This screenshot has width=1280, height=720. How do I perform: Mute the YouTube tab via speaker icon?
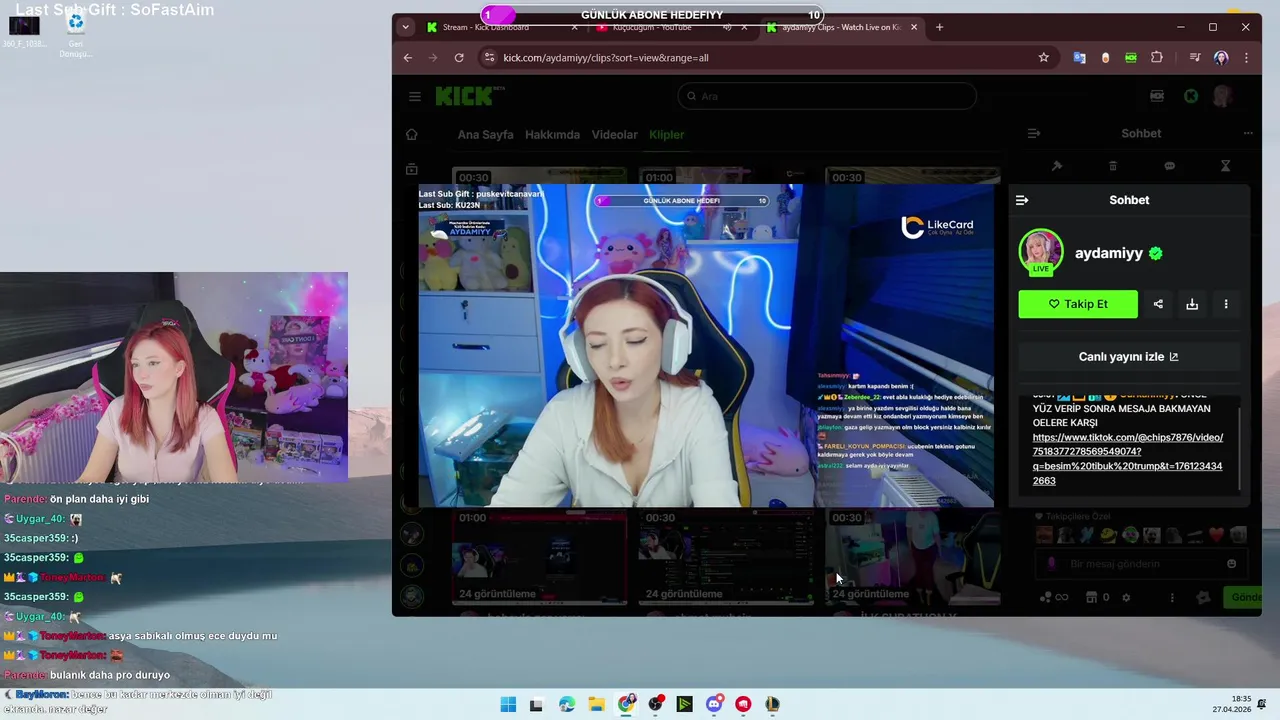pos(727,27)
